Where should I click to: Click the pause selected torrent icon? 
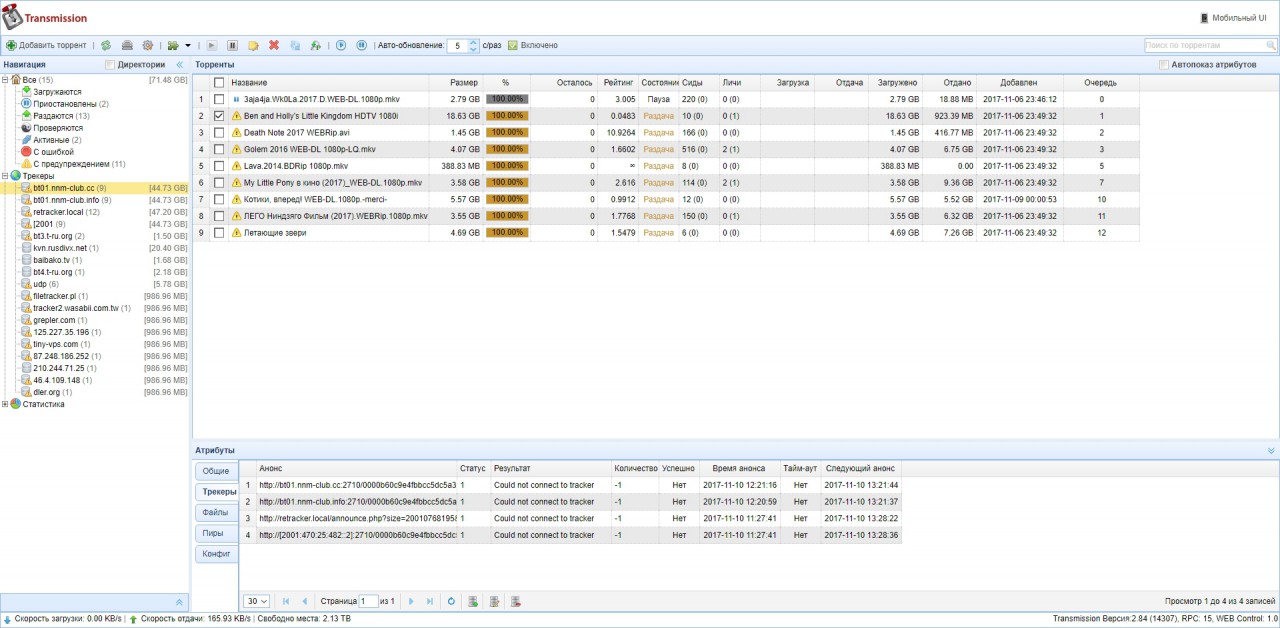(x=233, y=45)
